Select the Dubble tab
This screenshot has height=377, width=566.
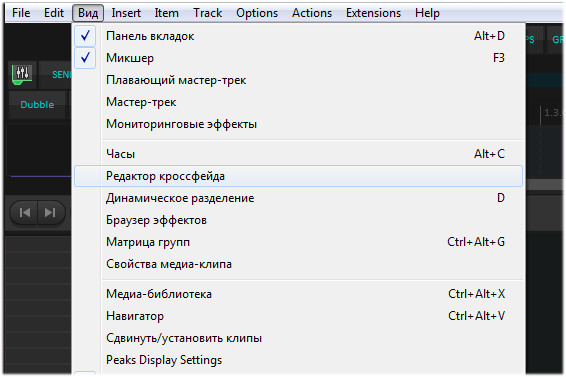click(37, 105)
